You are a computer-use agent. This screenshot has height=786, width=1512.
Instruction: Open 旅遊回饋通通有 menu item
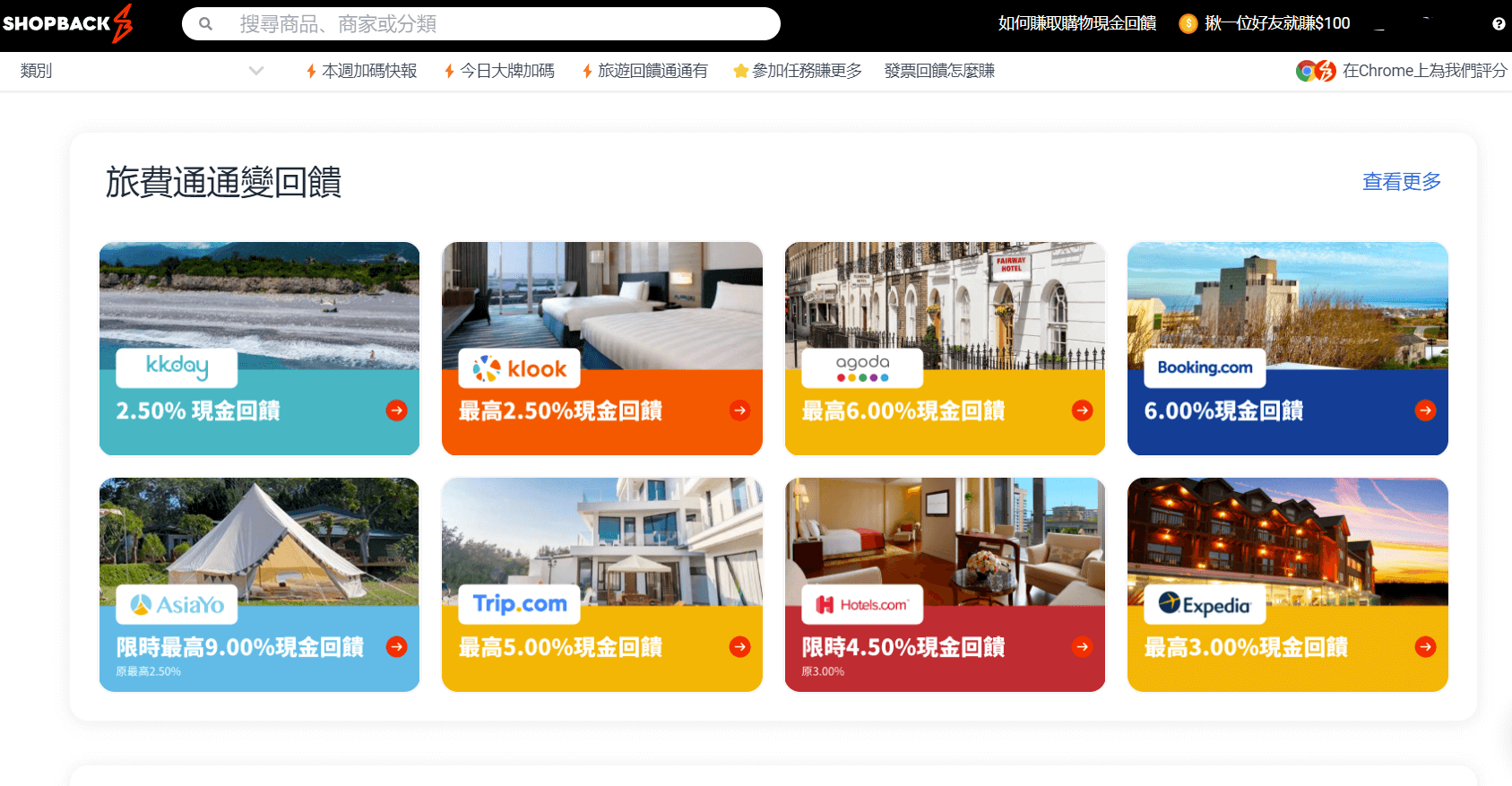[x=652, y=71]
